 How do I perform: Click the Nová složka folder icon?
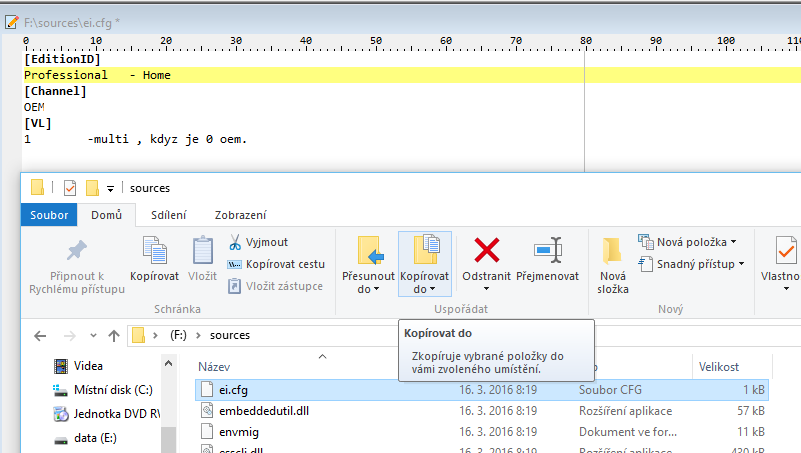(x=612, y=251)
